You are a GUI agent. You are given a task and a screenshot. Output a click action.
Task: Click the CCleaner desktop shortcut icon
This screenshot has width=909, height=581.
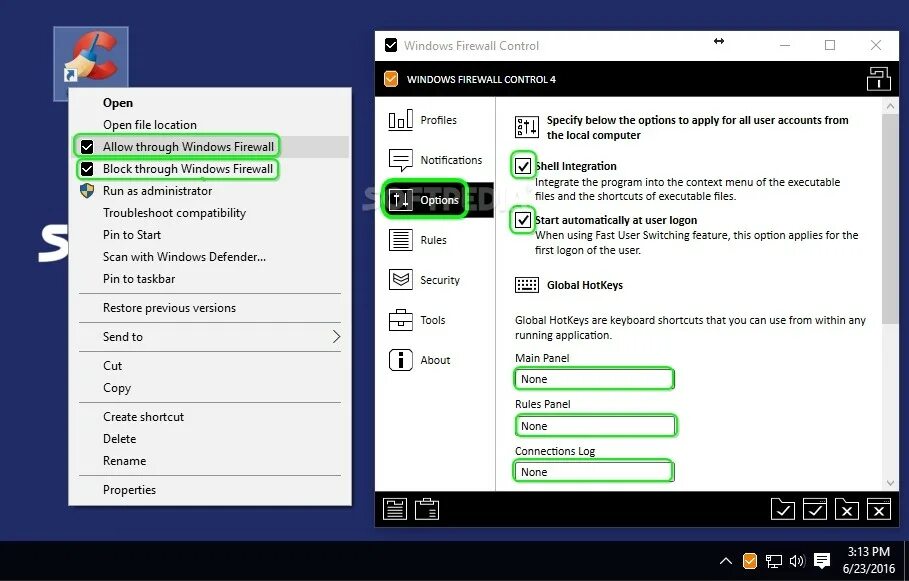tap(91, 57)
